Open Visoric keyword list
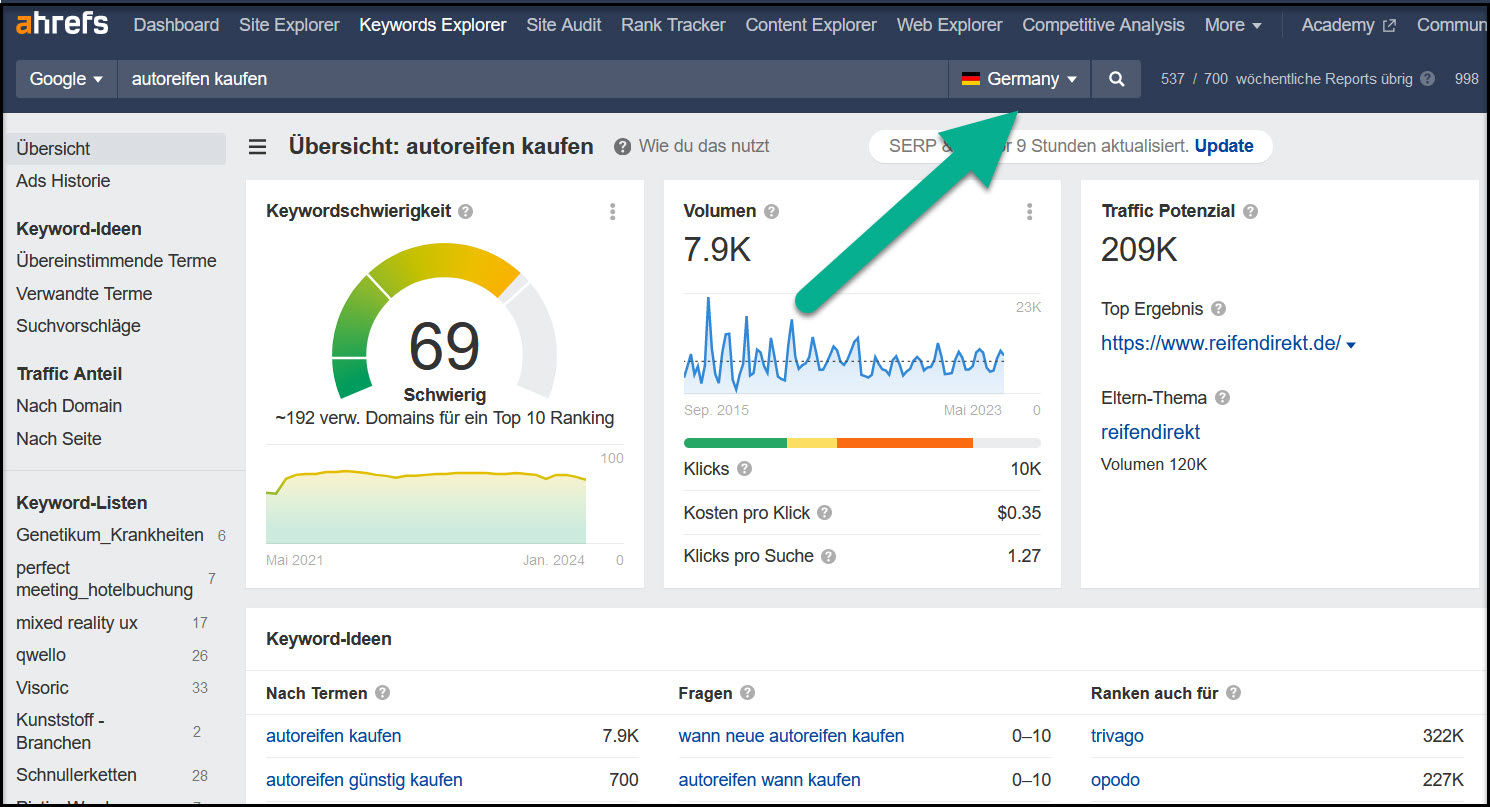The height and width of the screenshot is (807, 1490). click(42, 688)
